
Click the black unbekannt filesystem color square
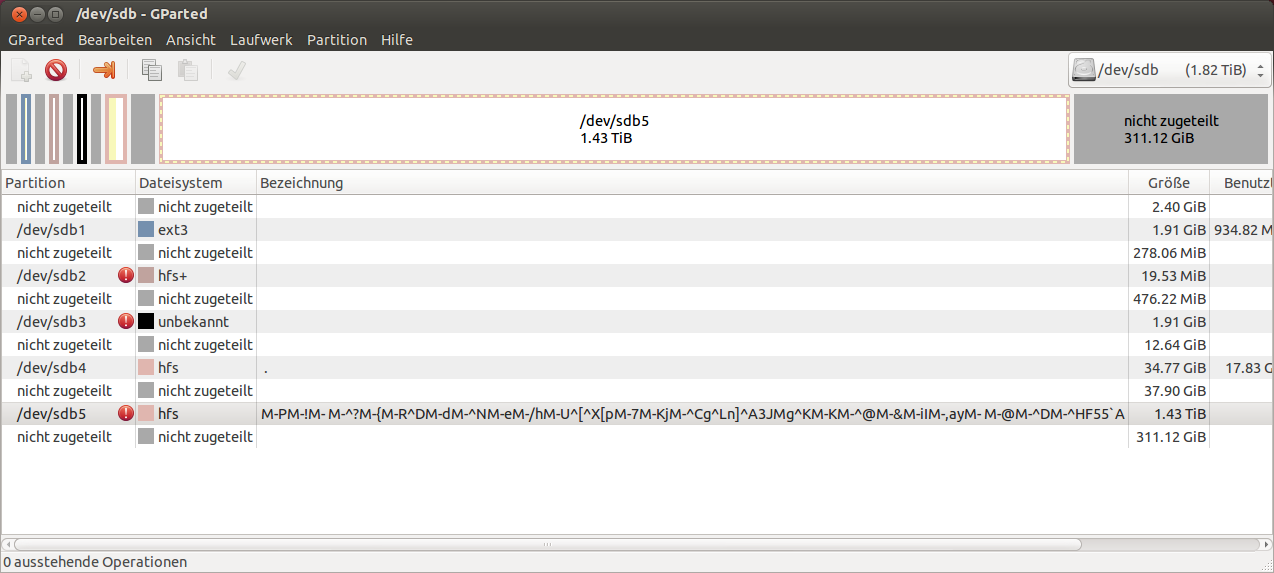tap(146, 322)
